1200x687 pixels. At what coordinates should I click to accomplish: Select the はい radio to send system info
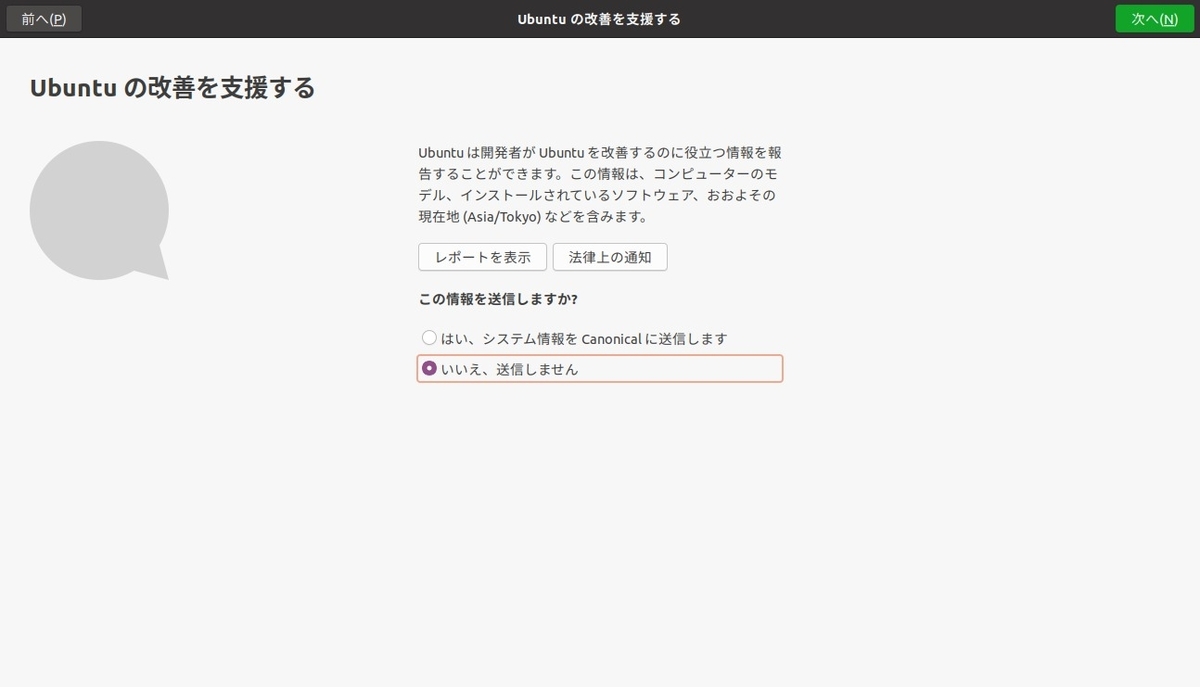(429, 337)
